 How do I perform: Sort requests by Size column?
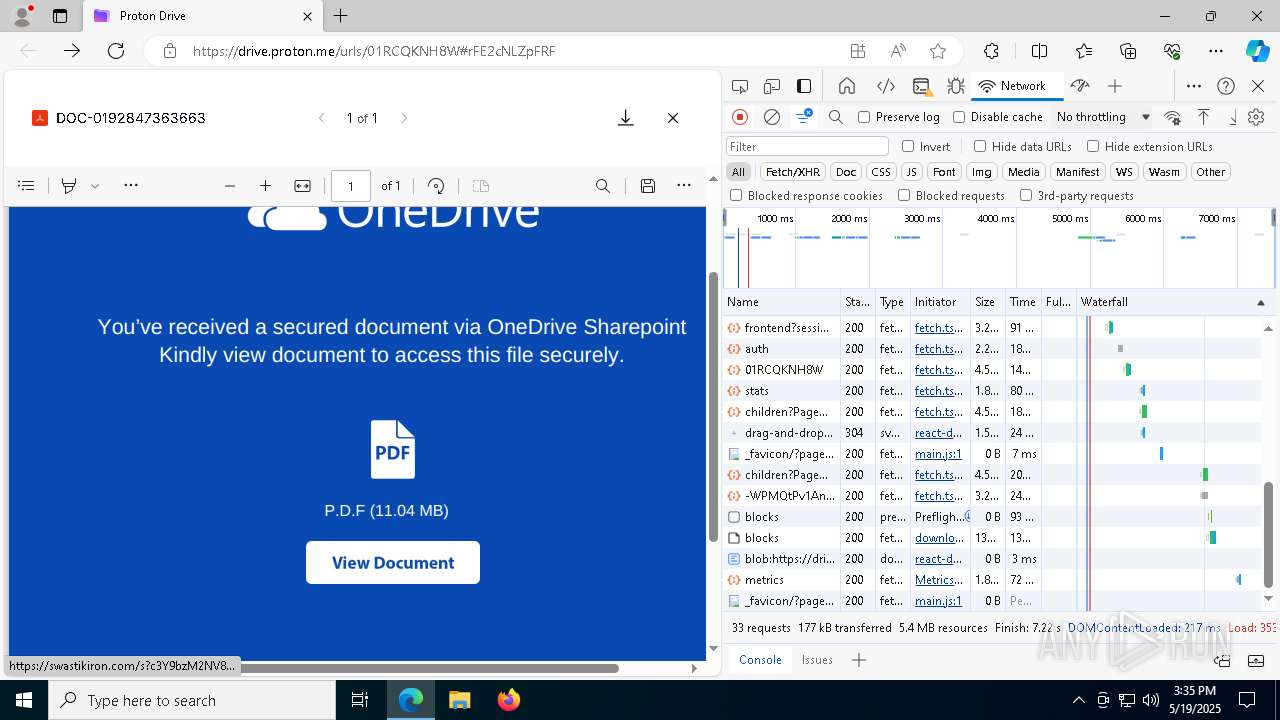[x=986, y=302]
